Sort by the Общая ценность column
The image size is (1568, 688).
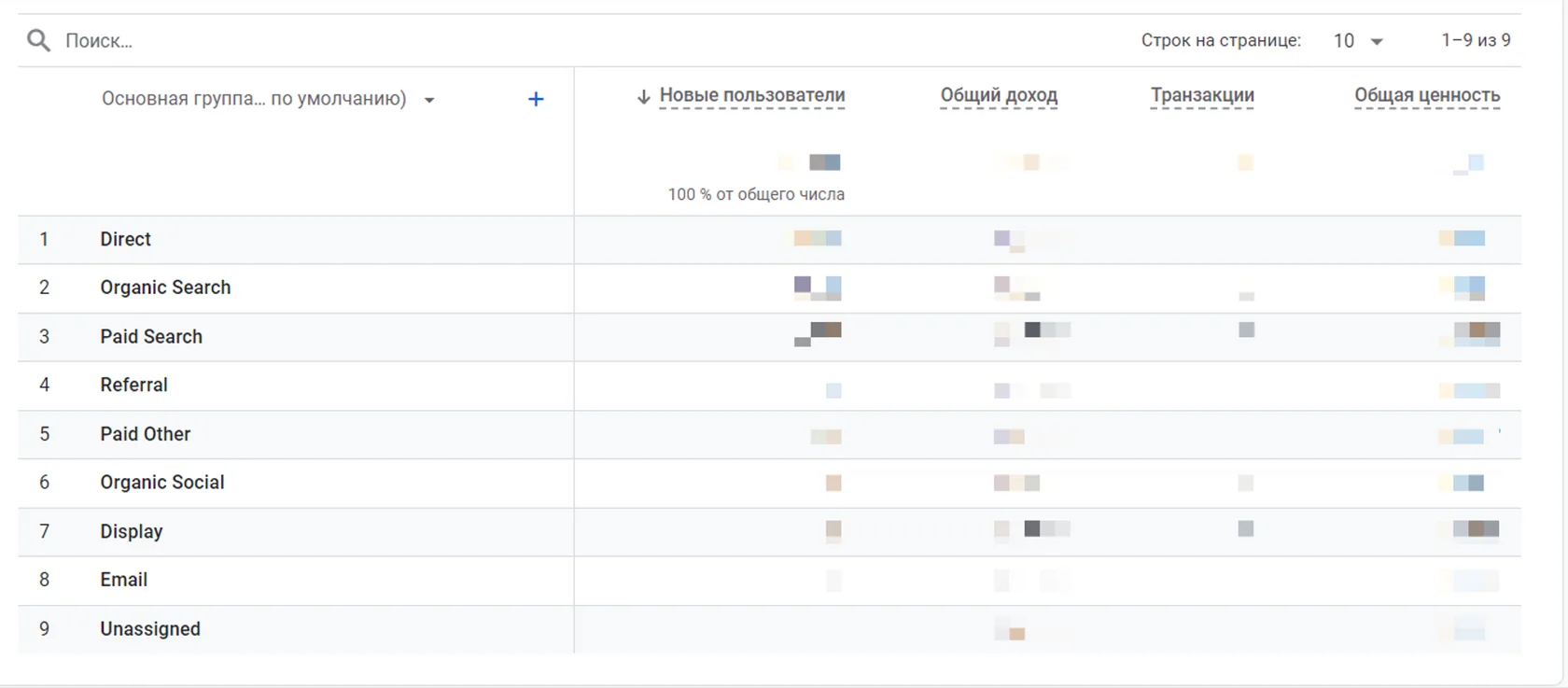(1427, 95)
